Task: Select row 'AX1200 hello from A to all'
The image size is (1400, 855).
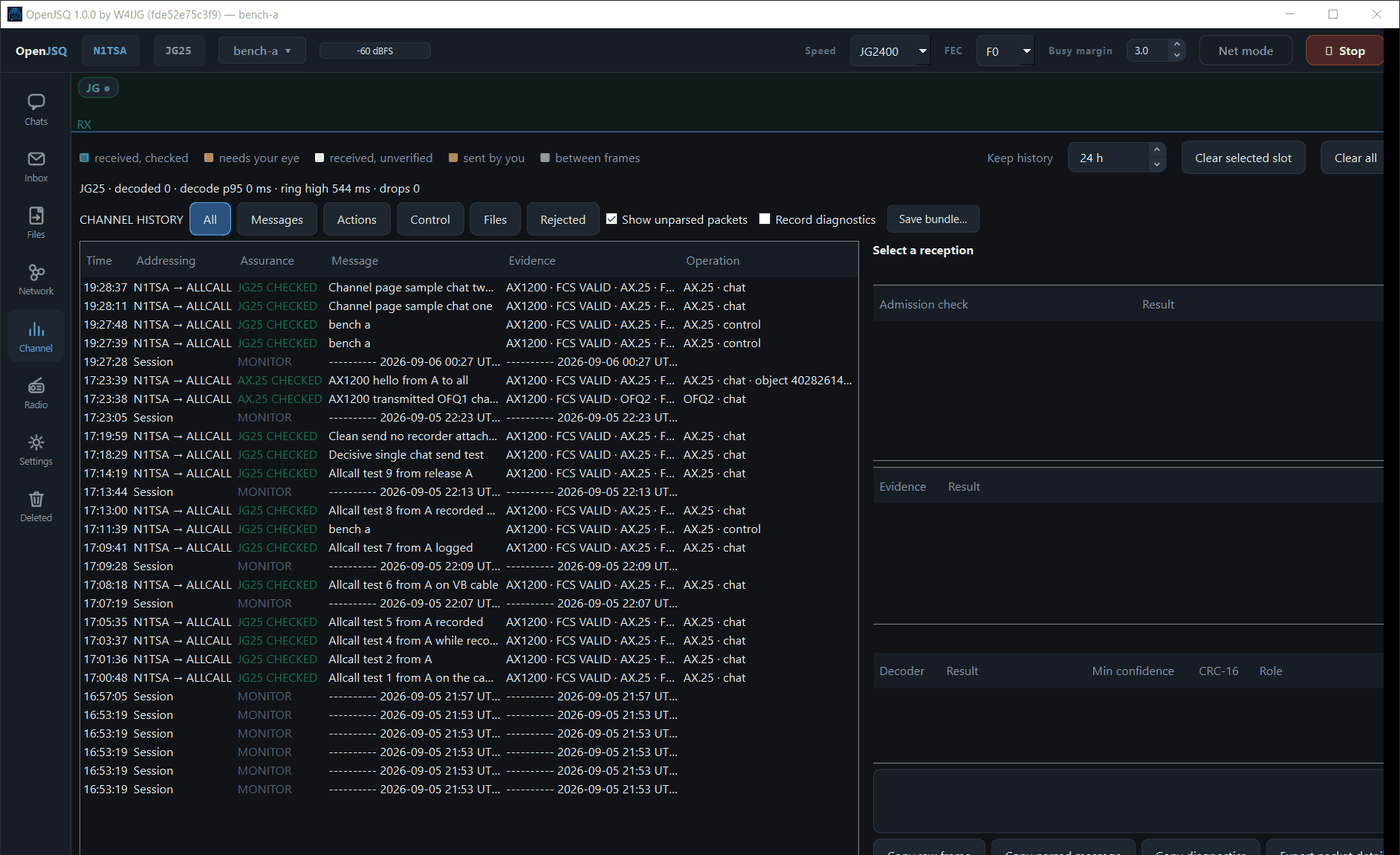Action: [469, 380]
